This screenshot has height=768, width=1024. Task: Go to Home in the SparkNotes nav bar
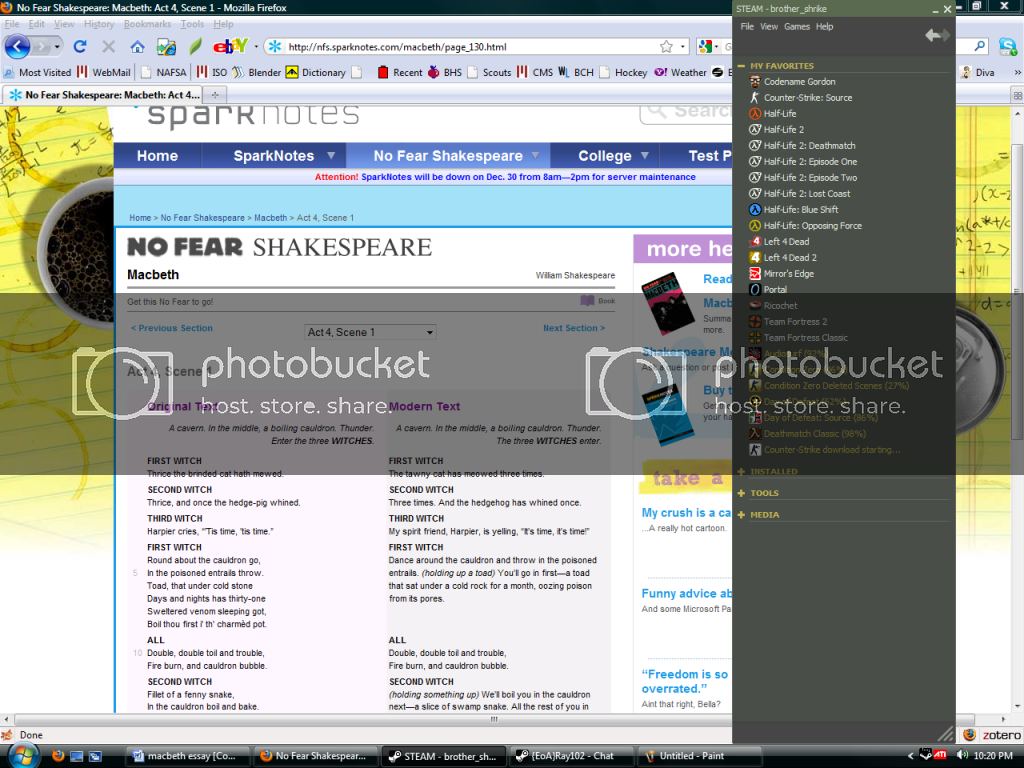(x=157, y=155)
